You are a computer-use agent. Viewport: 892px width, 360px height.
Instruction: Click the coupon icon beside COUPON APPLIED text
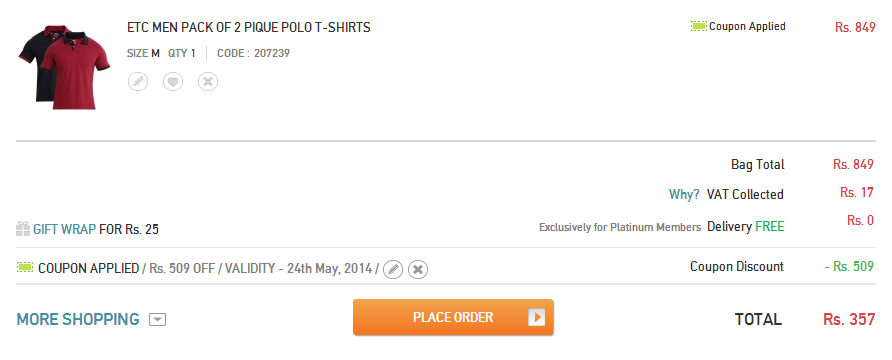pyautogui.click(x=25, y=267)
